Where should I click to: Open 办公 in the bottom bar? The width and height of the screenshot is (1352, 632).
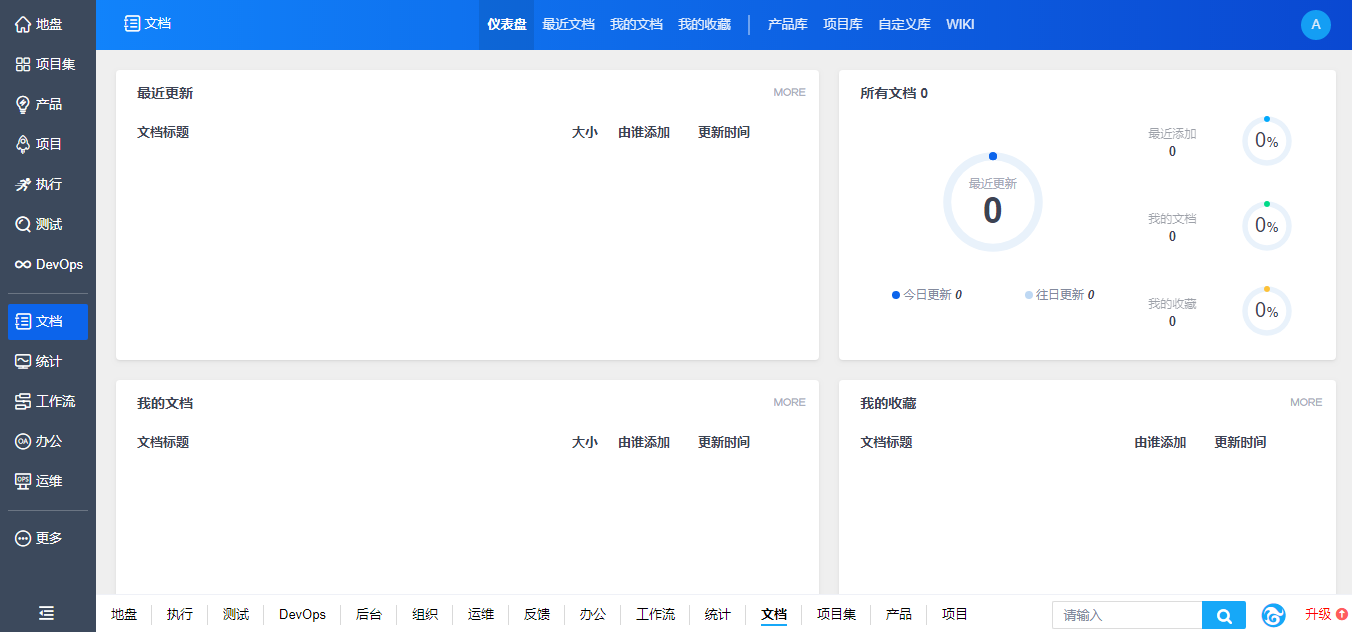pos(593,614)
